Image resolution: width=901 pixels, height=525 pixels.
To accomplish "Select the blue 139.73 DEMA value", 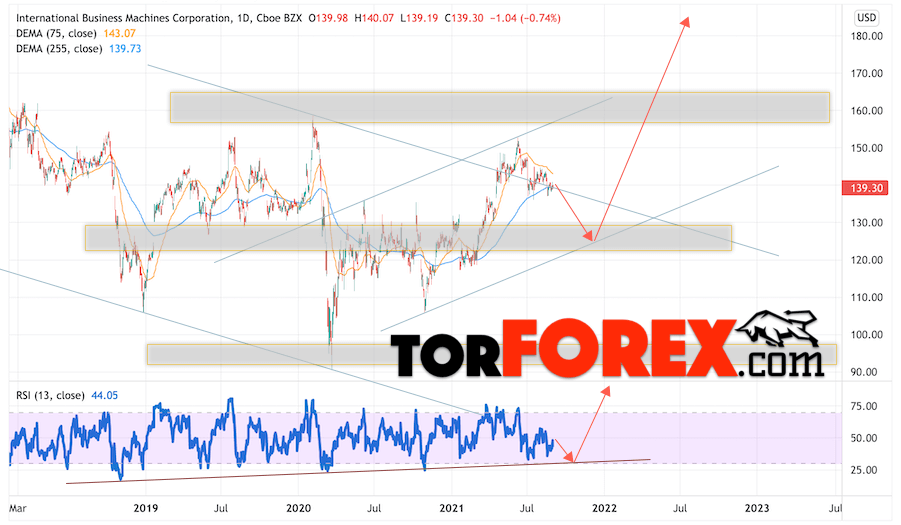I will coord(125,49).
